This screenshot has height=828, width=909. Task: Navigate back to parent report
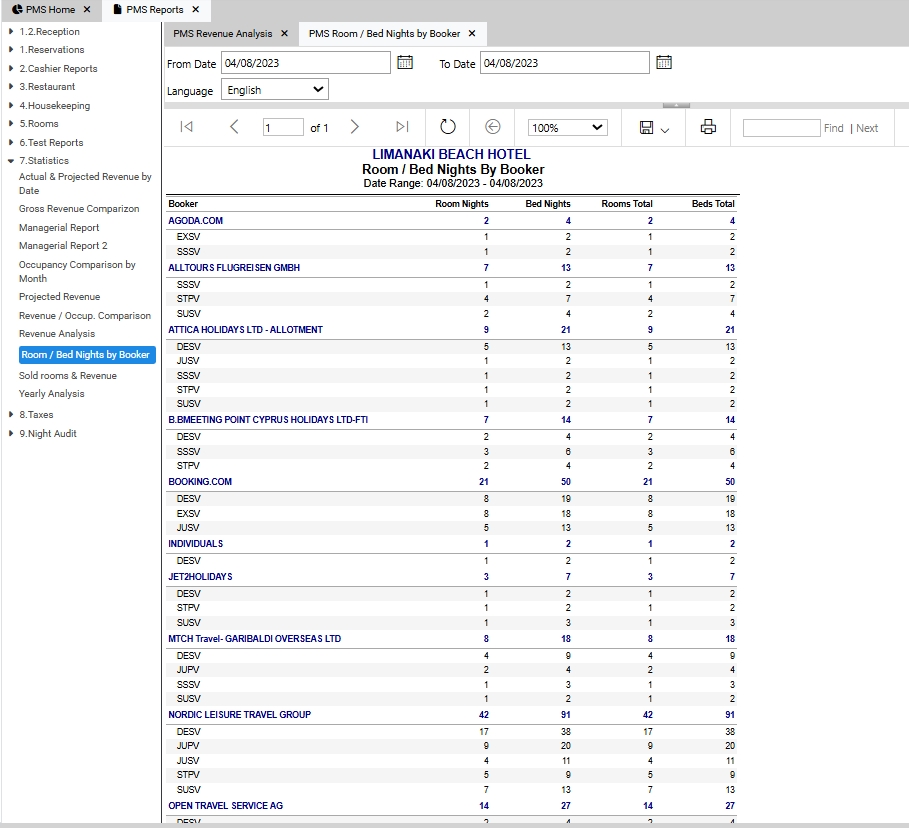pos(492,126)
